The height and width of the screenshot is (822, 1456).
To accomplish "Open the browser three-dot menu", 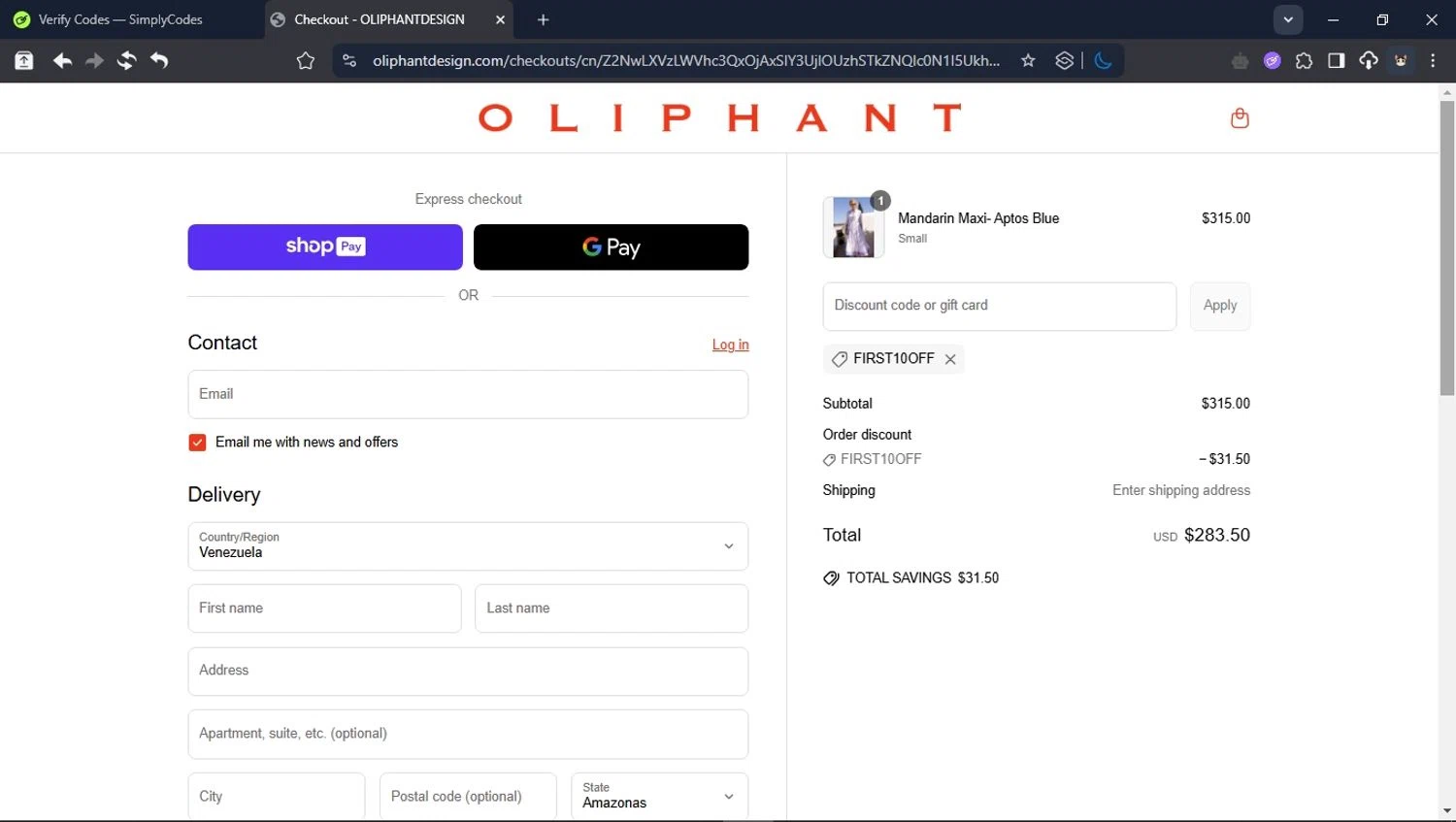I will point(1433,61).
